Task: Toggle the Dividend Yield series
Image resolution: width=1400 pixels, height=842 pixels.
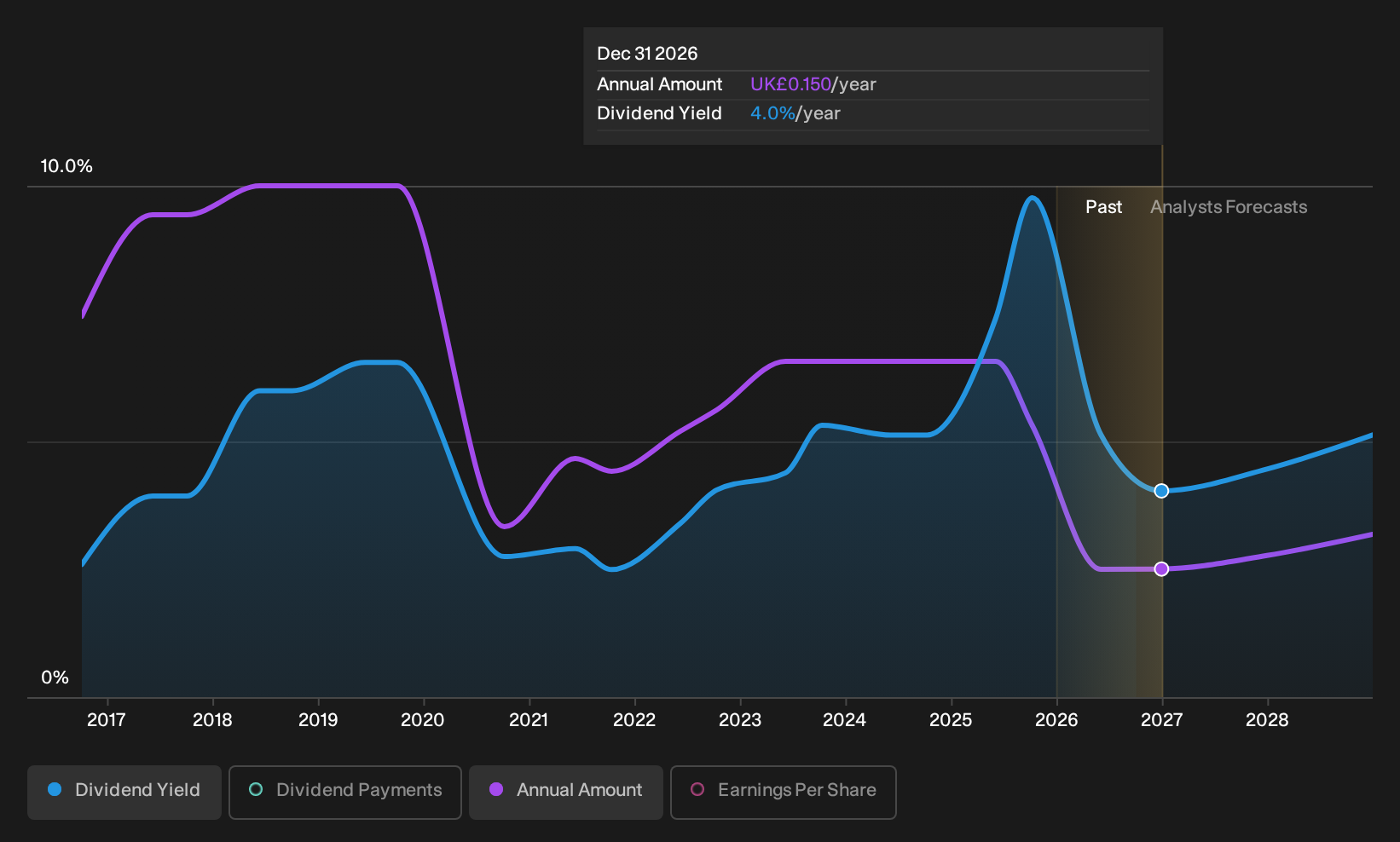Action: tap(124, 792)
